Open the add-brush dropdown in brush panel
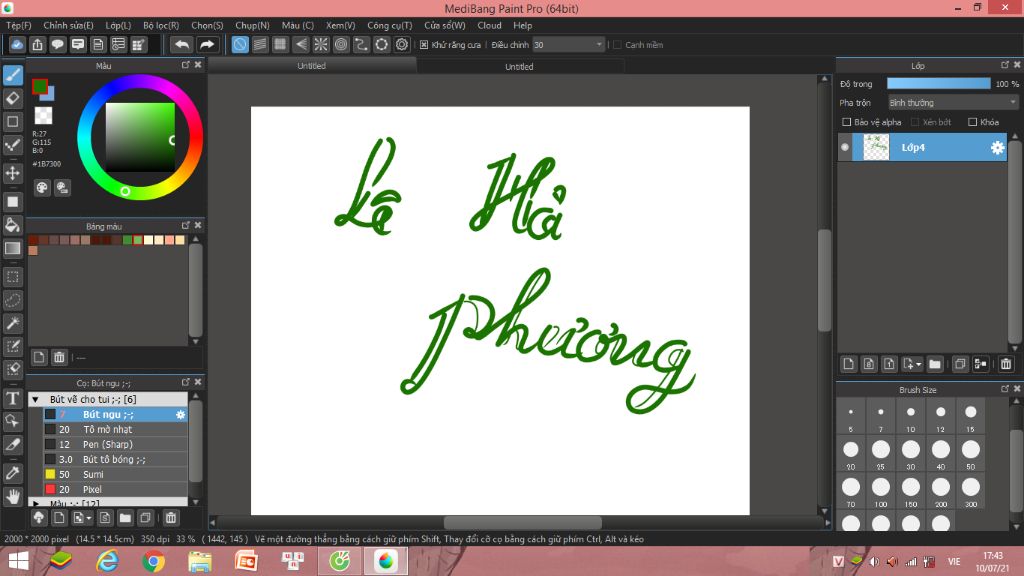 click(82, 519)
